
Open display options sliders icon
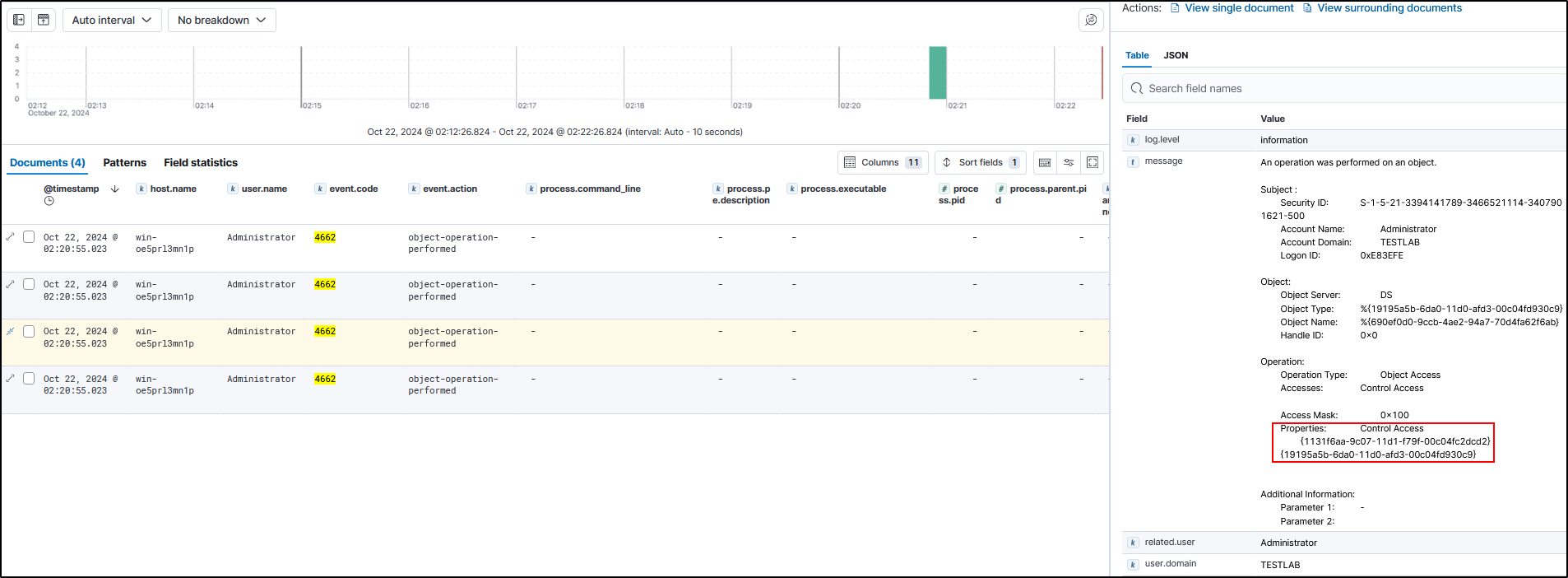[1069, 162]
